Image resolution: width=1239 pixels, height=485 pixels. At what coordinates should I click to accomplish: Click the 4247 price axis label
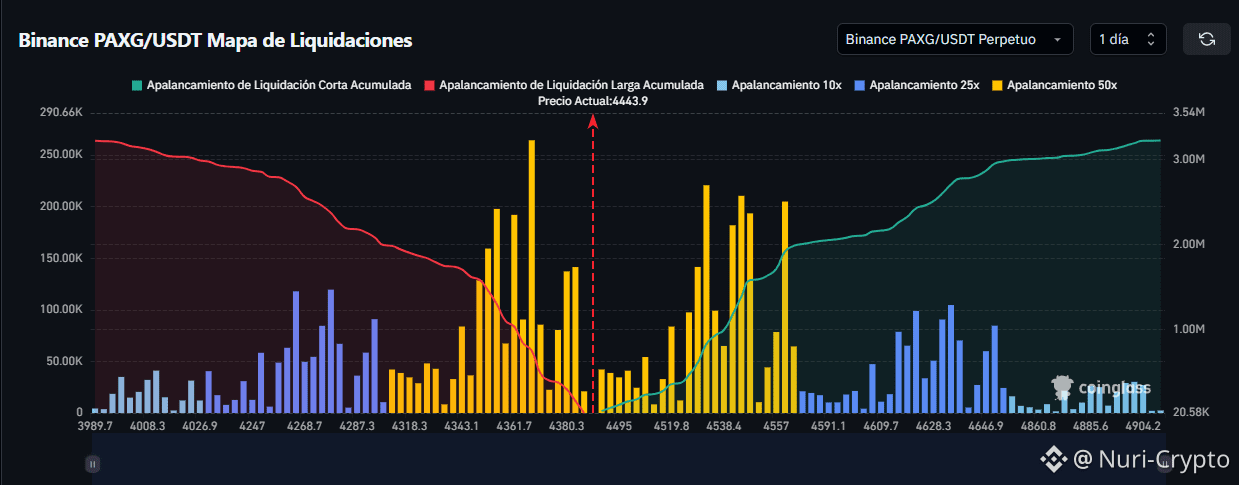point(252,426)
